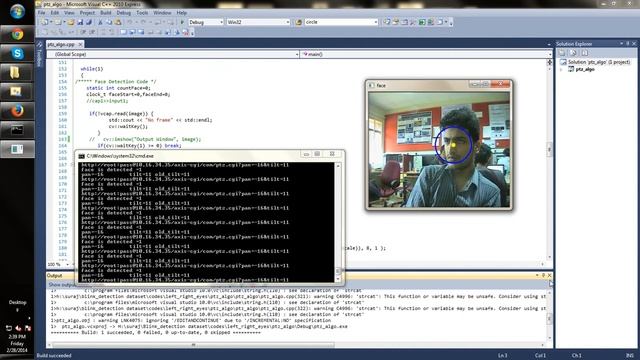
Task: Click the face webcam window image
Action: [x=439, y=149]
